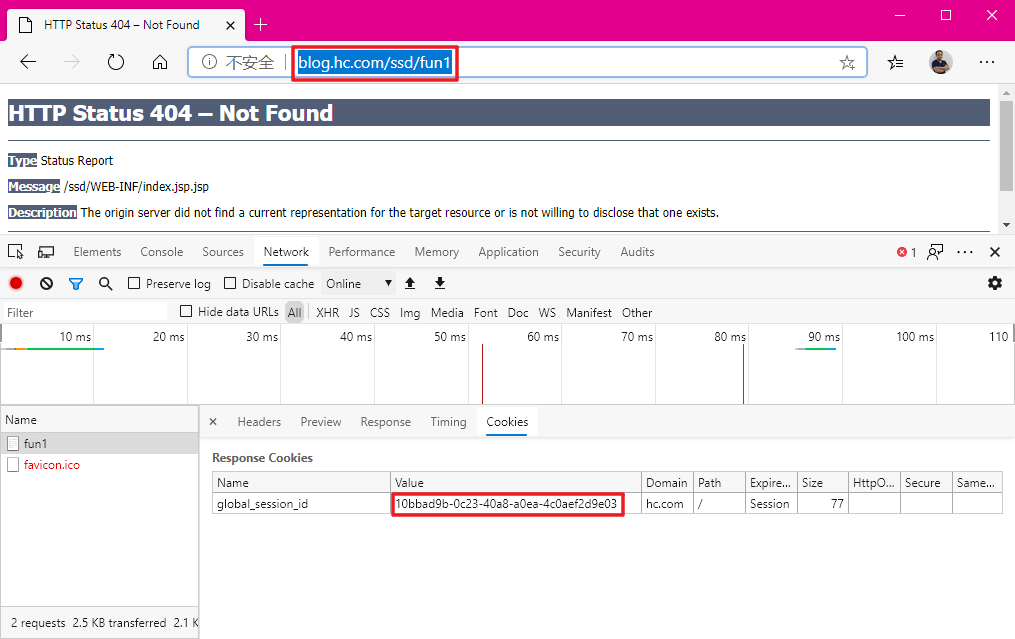Select the favicon.ico request row

tap(100, 465)
